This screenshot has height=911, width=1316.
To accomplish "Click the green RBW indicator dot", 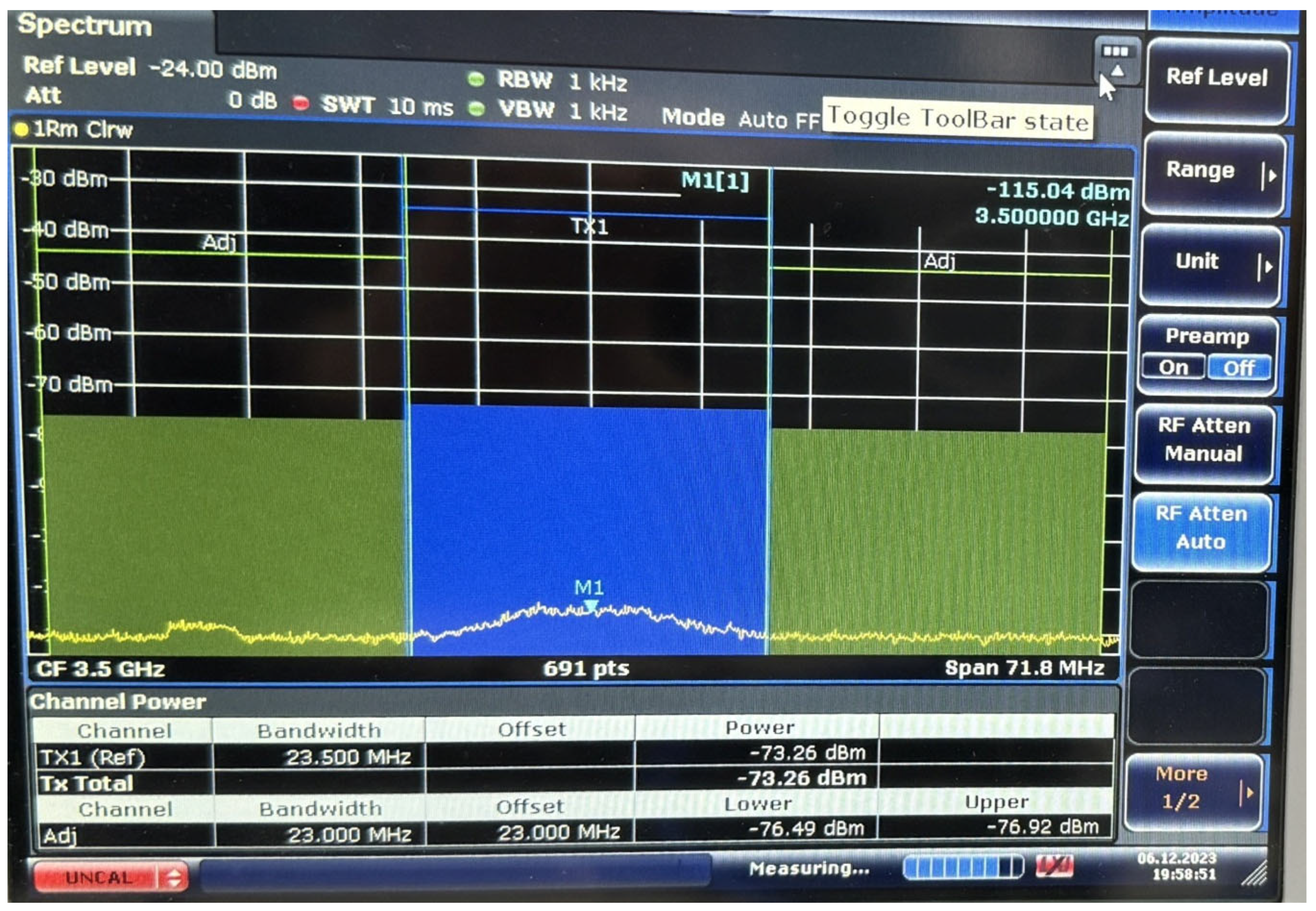I will click(476, 79).
